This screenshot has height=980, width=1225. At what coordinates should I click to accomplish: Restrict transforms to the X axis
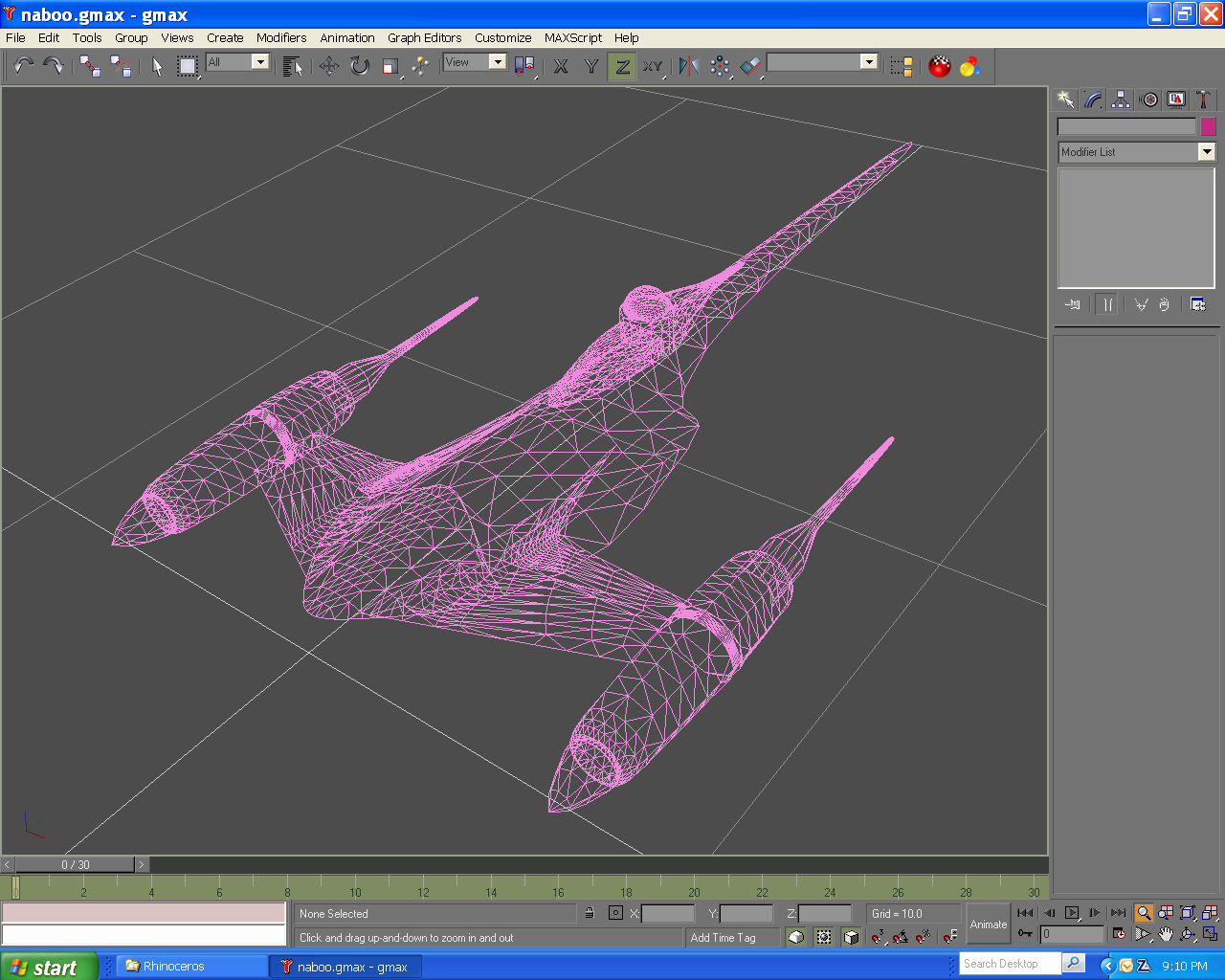561,65
